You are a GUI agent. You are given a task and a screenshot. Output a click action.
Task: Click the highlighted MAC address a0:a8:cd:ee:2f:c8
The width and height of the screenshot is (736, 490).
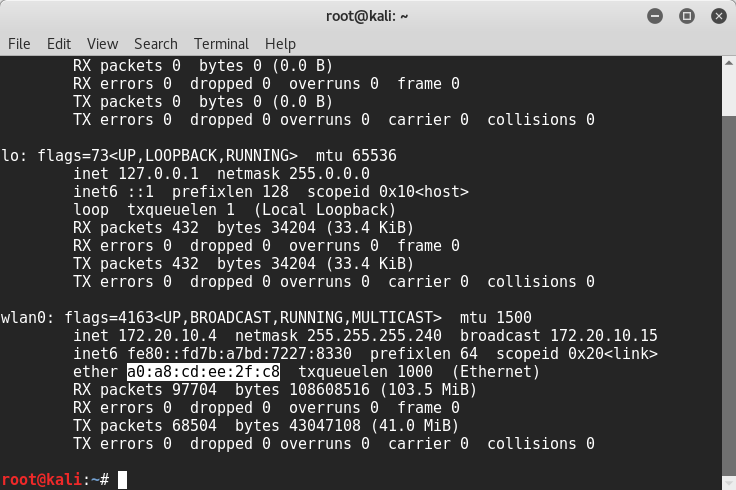click(203, 372)
